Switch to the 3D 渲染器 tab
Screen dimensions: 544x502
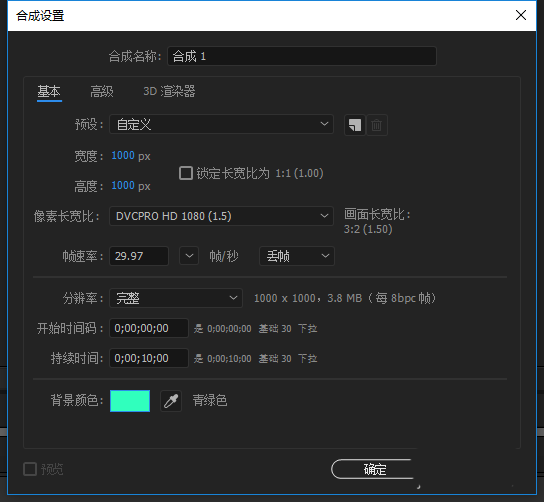tap(169, 92)
